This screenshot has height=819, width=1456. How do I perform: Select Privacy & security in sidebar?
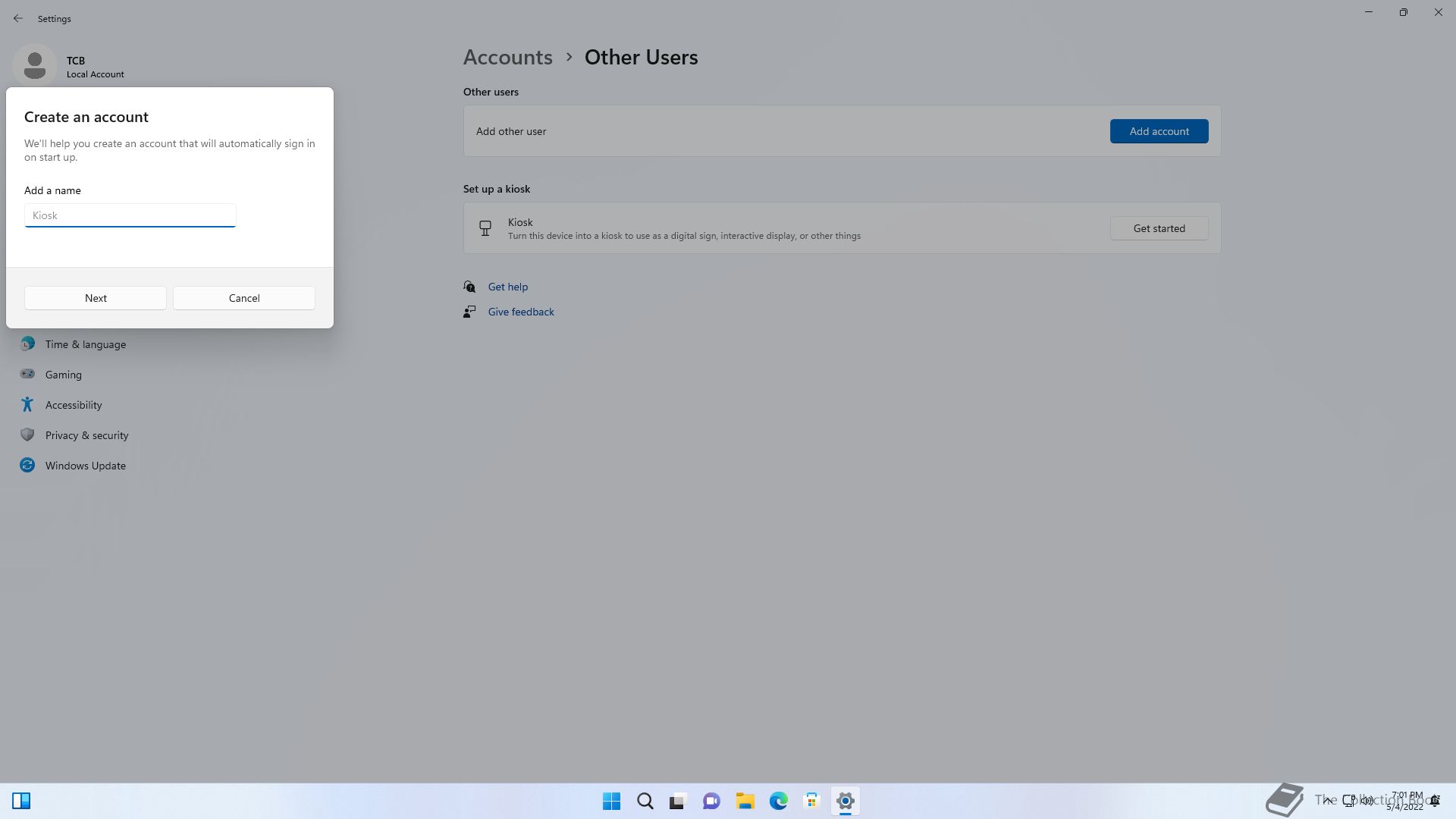pyautogui.click(x=86, y=435)
